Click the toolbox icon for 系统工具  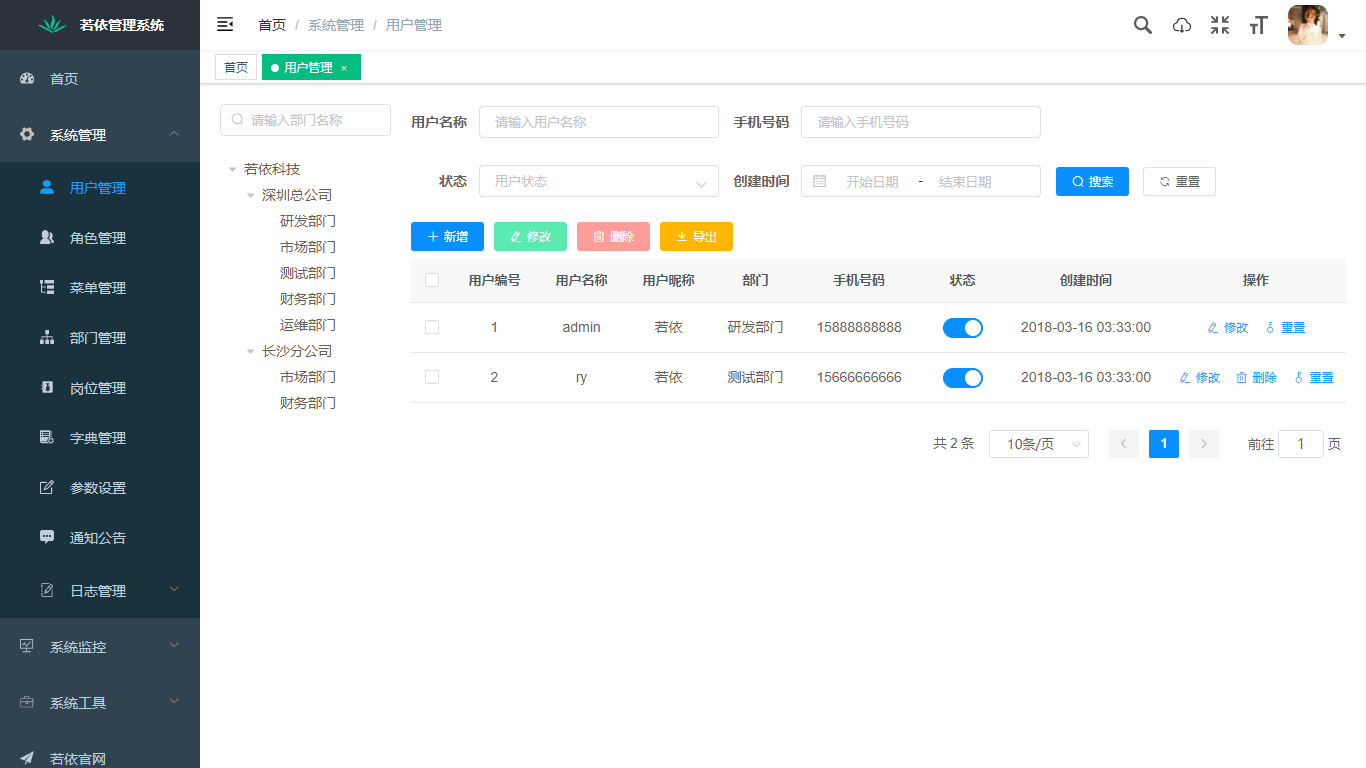click(x=27, y=702)
